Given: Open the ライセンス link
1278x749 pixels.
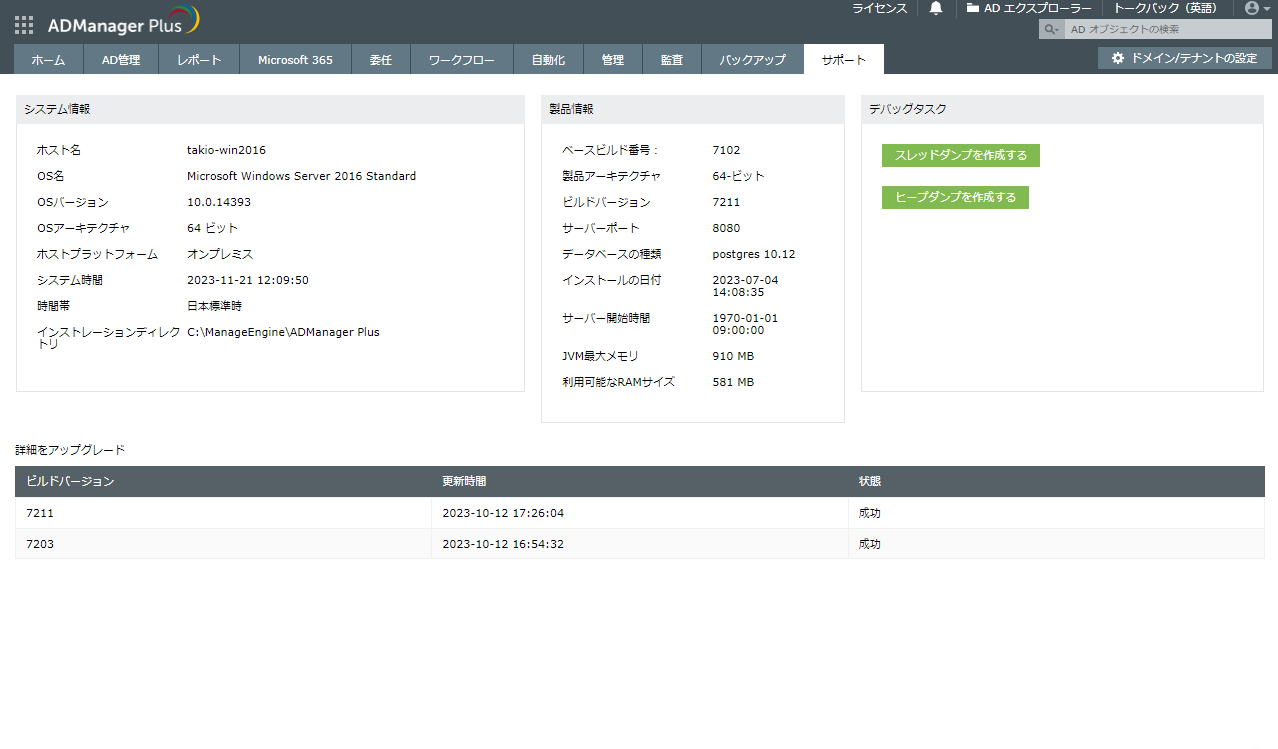Looking at the screenshot, I should (880, 8).
